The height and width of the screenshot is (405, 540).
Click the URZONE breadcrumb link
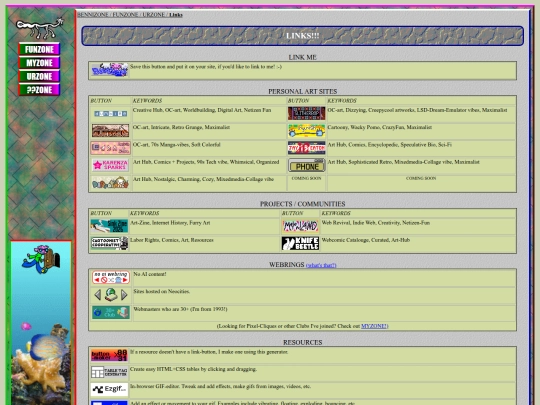pyautogui.click(x=154, y=14)
